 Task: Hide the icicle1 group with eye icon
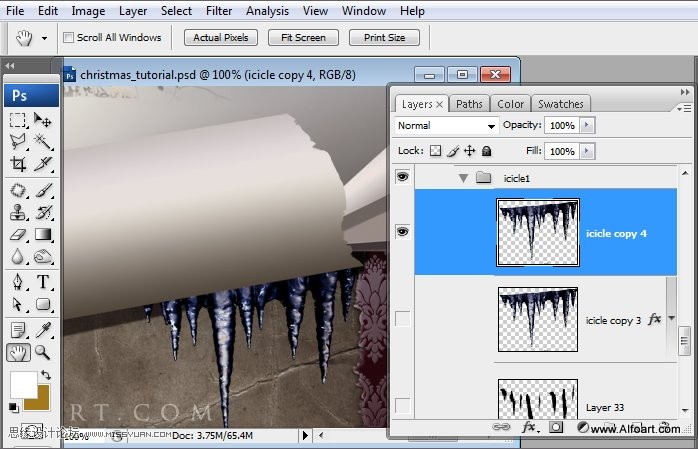(402, 177)
